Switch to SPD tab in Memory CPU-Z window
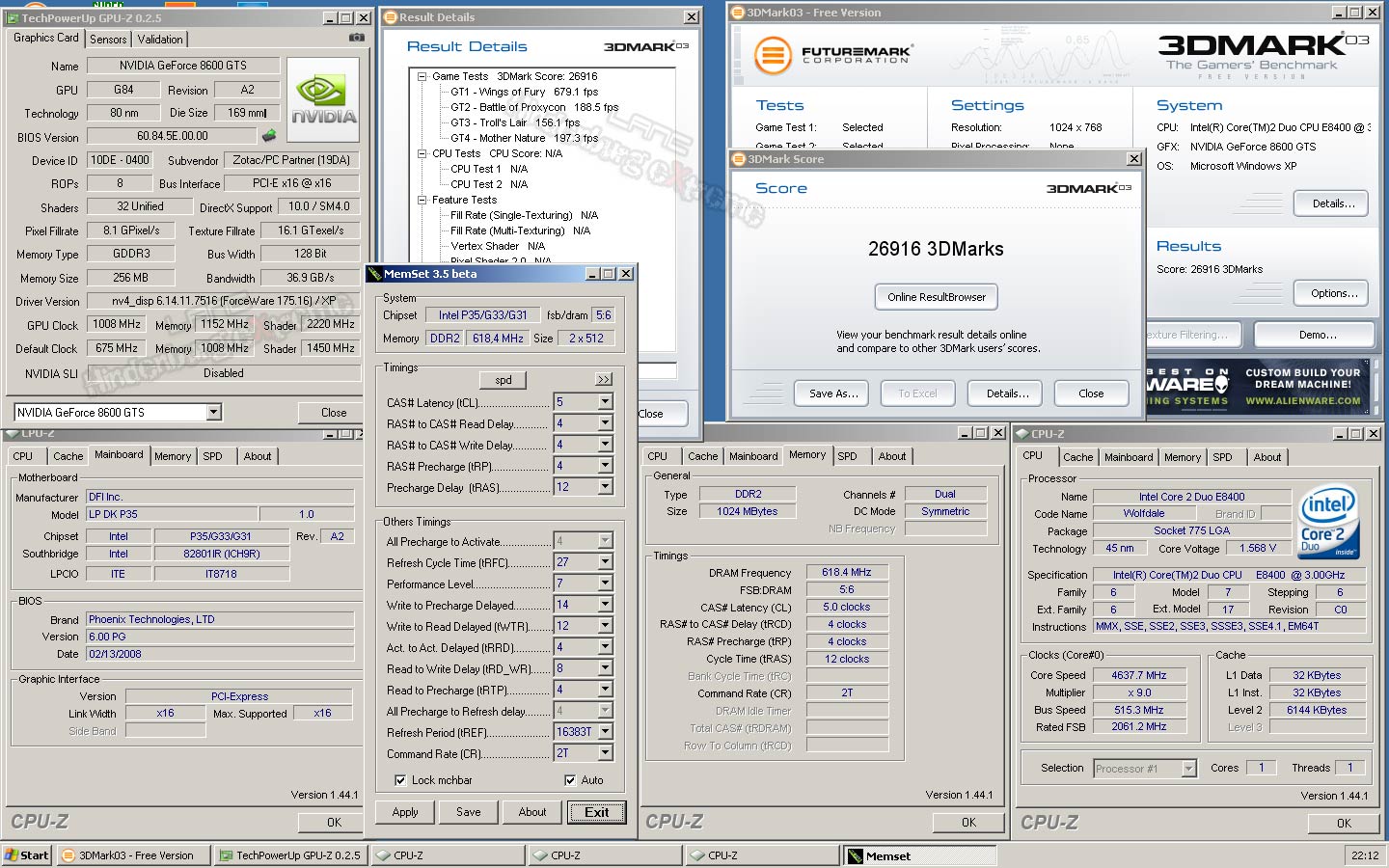The image size is (1389, 868). click(847, 456)
